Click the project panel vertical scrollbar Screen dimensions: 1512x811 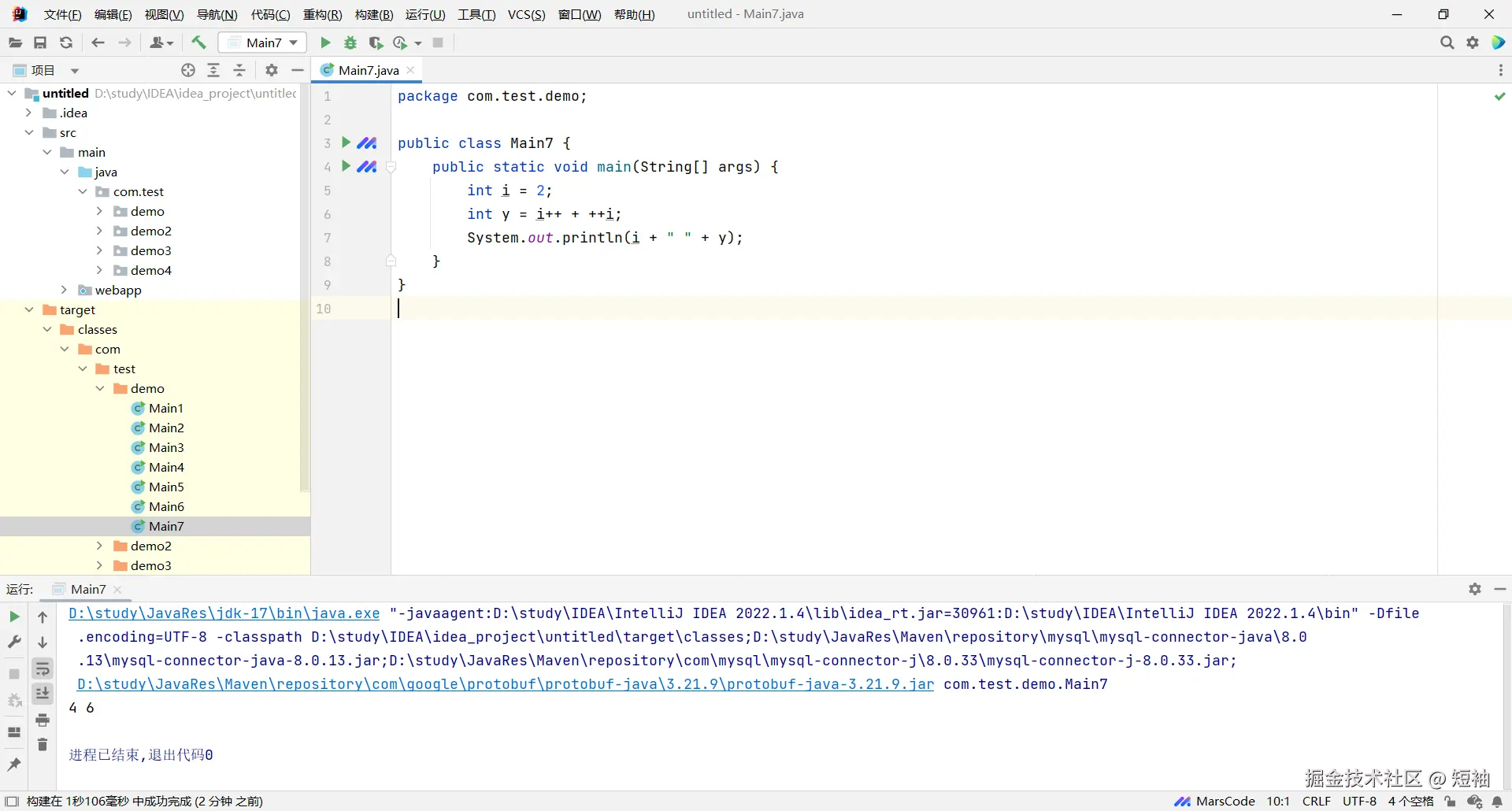click(305, 288)
